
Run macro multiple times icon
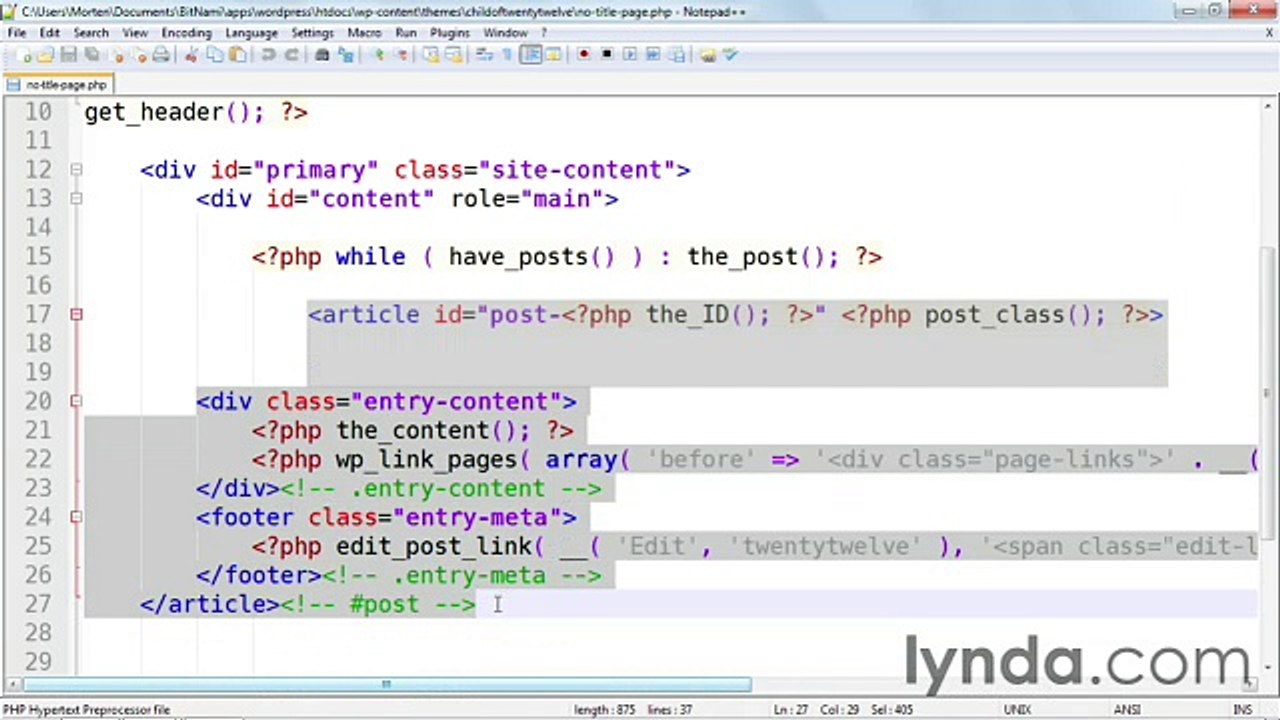653,55
